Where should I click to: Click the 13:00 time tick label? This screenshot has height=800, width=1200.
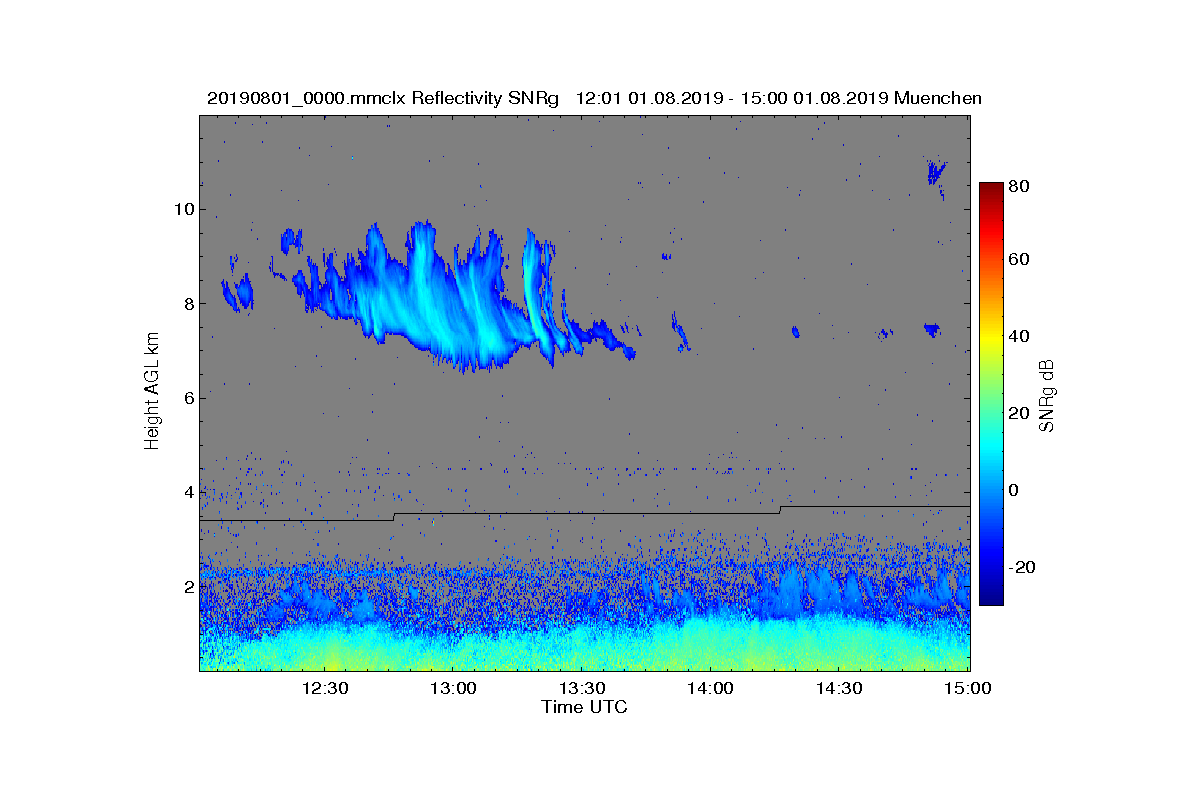[453, 688]
